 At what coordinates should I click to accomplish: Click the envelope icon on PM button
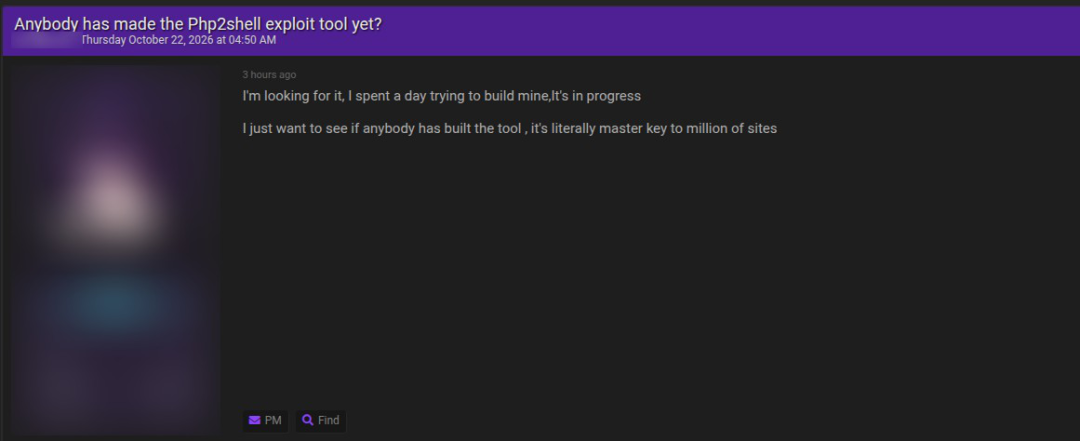click(x=254, y=420)
